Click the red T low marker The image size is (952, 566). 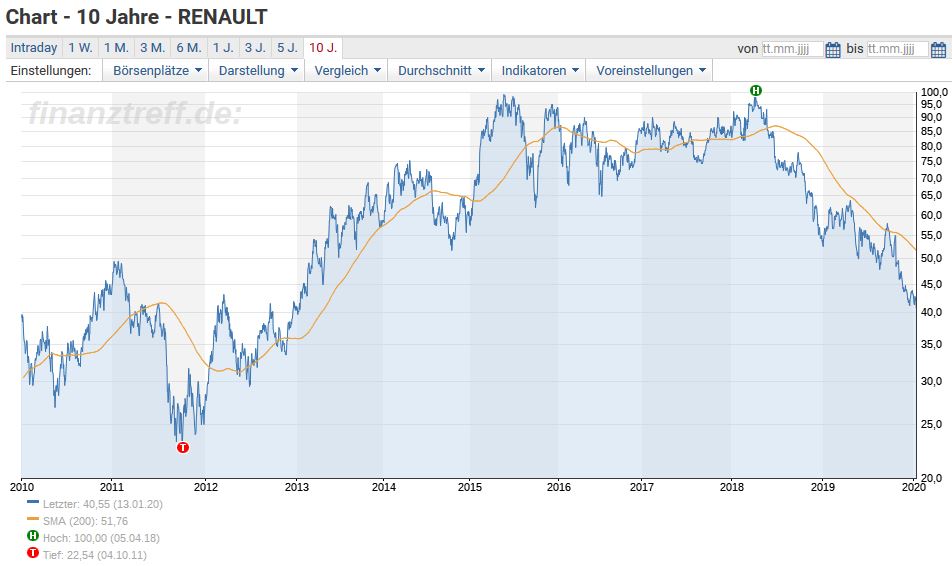[183, 447]
